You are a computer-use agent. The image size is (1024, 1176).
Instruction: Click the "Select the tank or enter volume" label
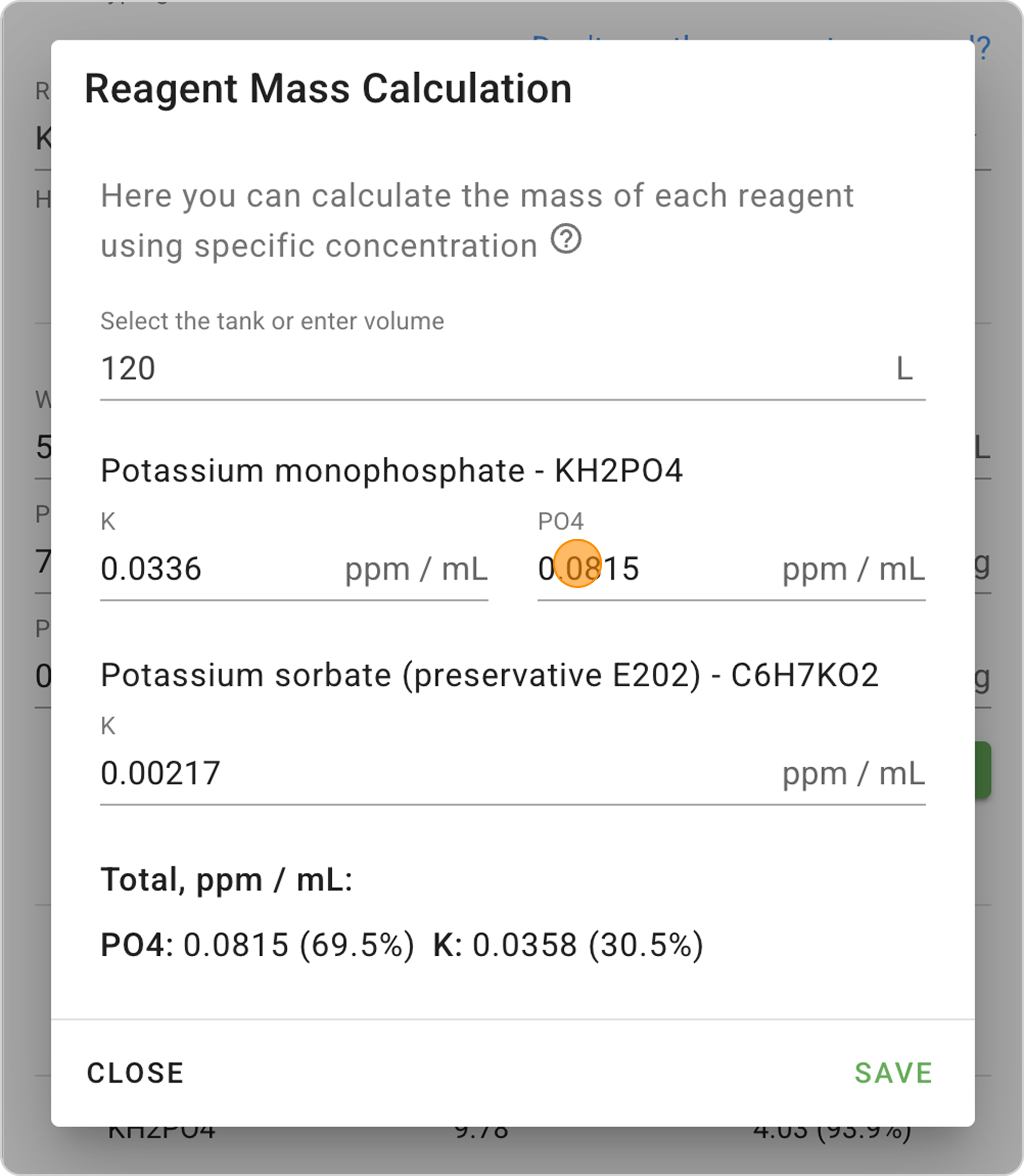pos(272,321)
